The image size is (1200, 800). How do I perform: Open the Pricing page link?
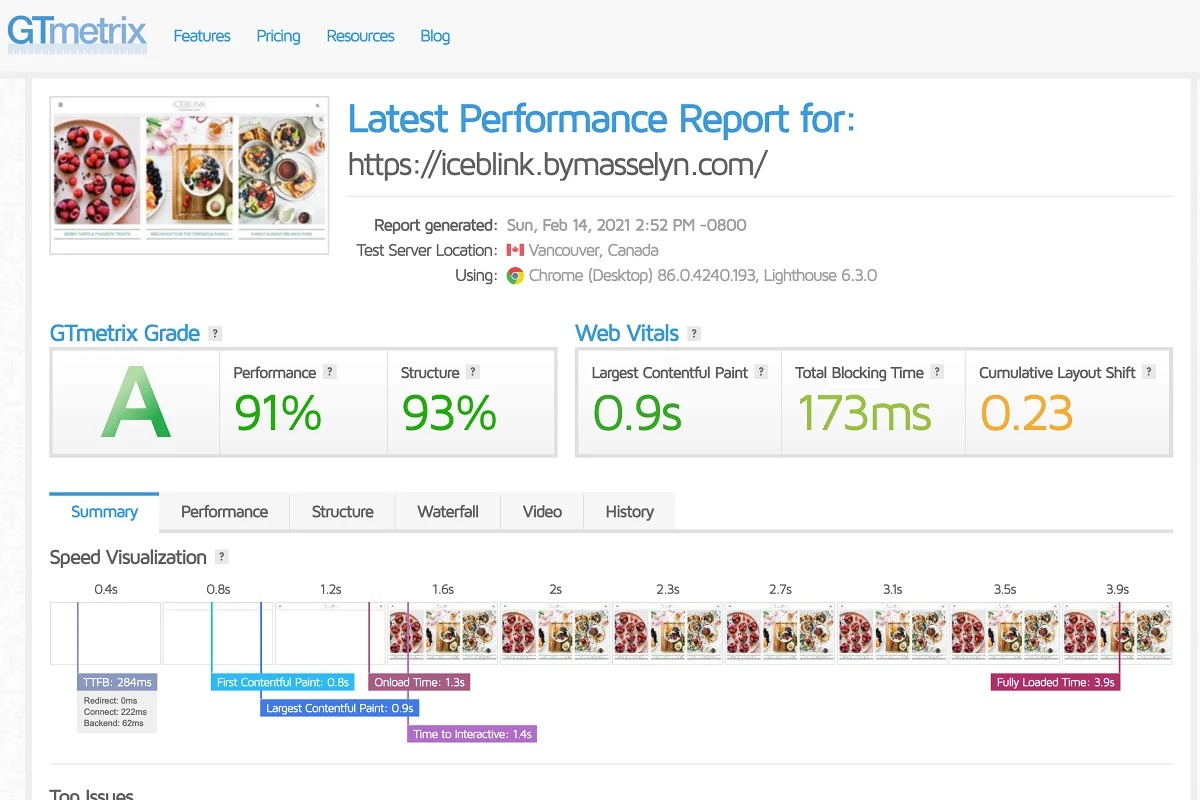278,36
